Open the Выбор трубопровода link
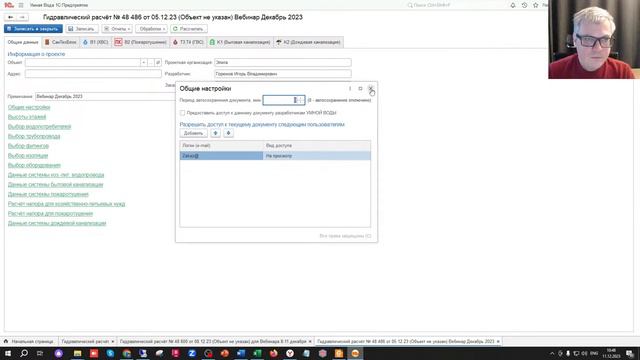 pyautogui.click(x=34, y=136)
